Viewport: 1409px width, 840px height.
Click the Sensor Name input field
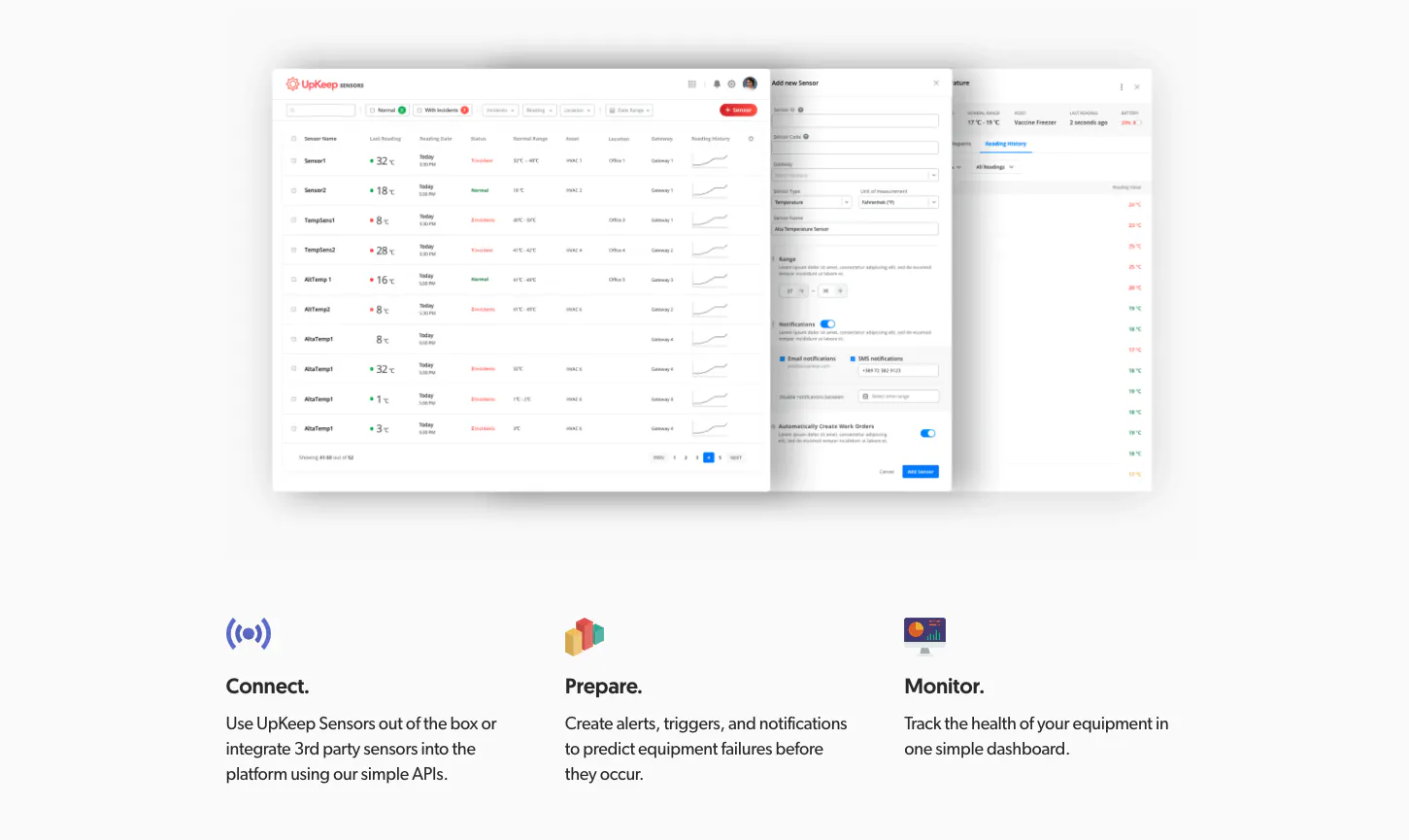point(855,229)
